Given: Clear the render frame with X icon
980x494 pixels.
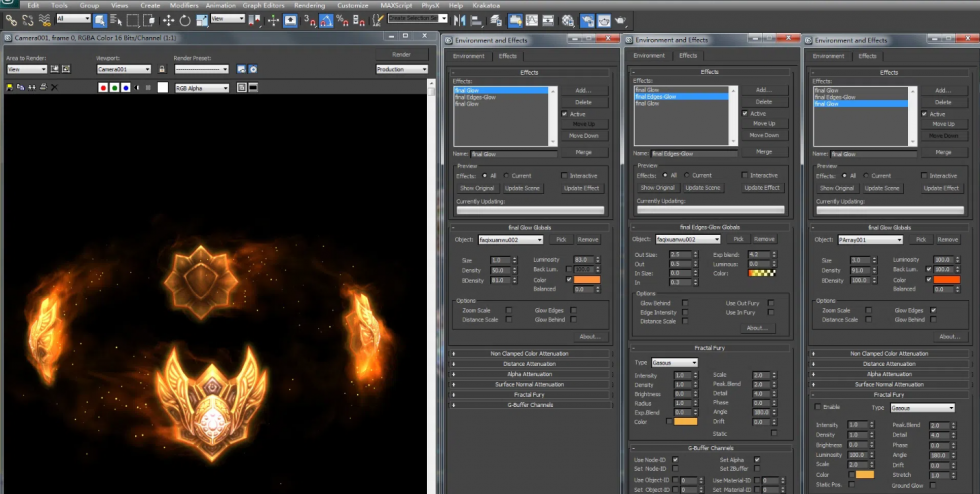Looking at the screenshot, I should point(54,88).
